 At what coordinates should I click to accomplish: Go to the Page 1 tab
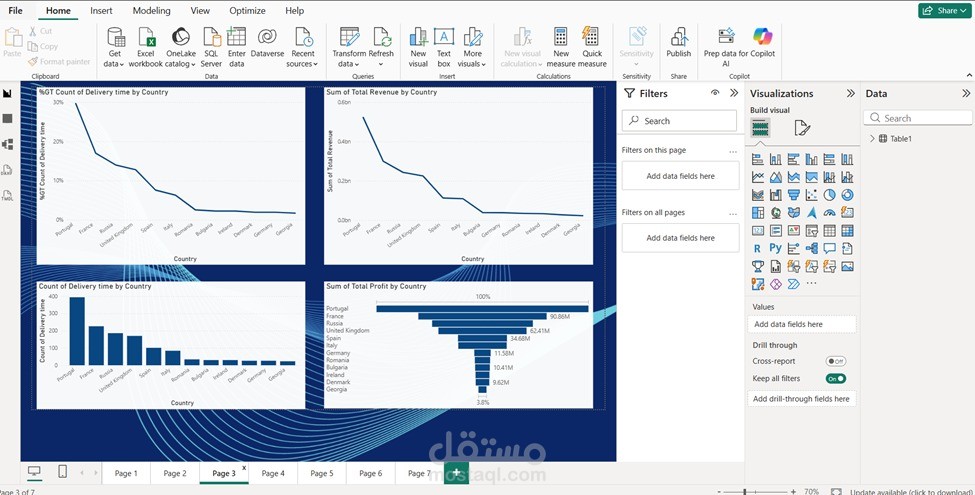tap(126, 473)
